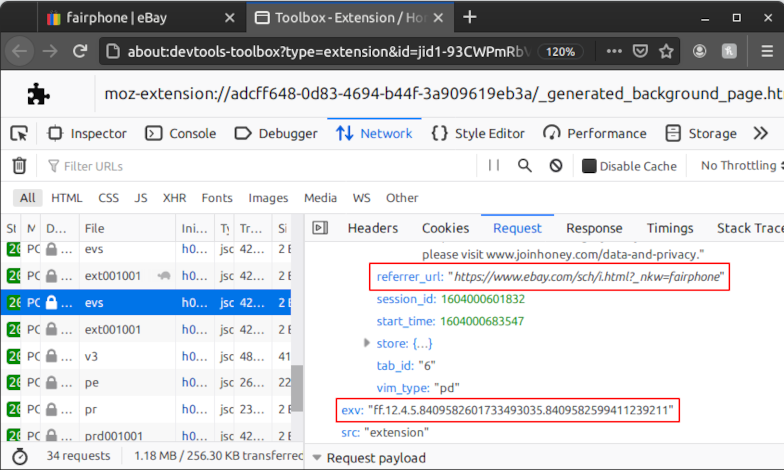Sort by the Initiator column header
The width and height of the screenshot is (784, 470).
195,228
